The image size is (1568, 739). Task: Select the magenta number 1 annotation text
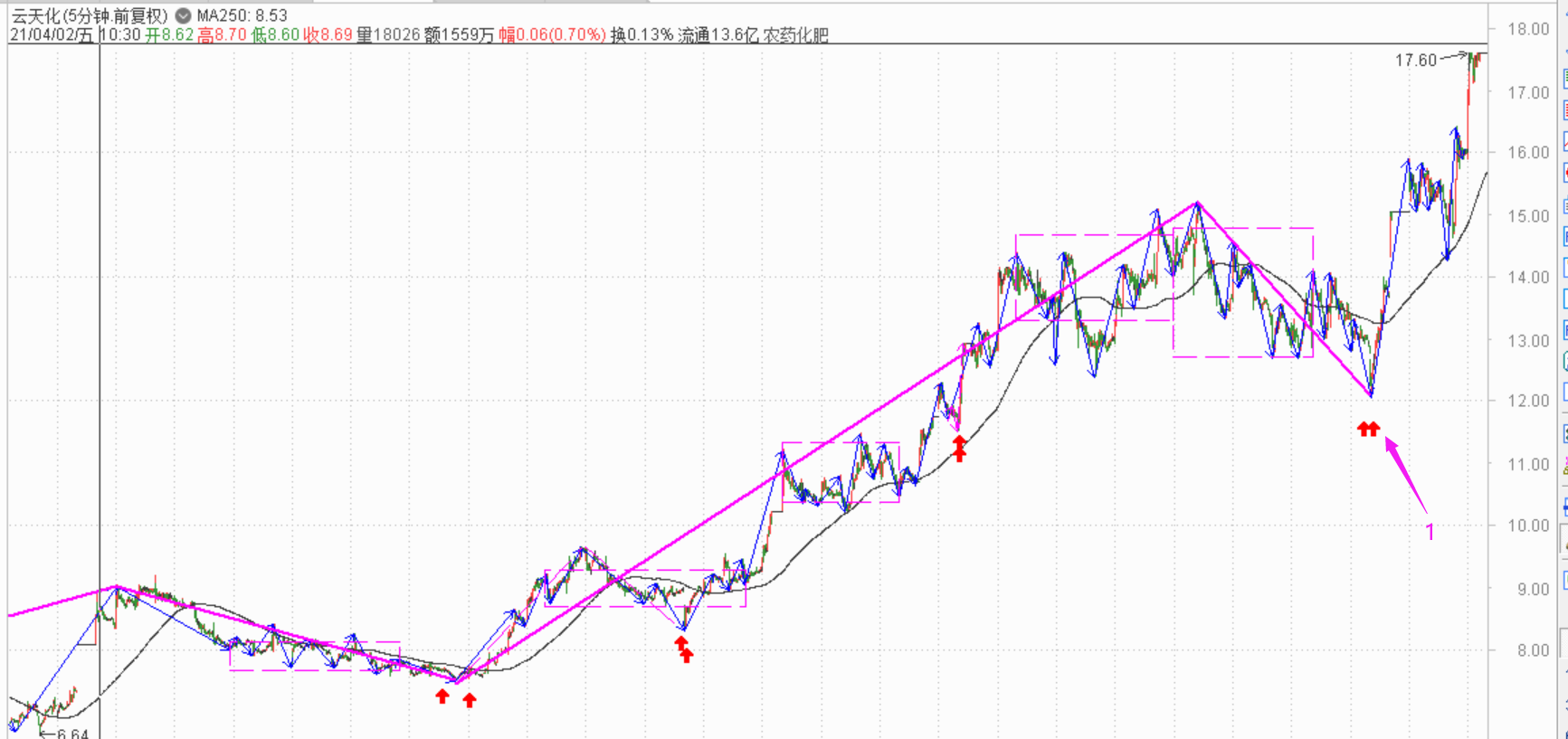(x=1430, y=532)
